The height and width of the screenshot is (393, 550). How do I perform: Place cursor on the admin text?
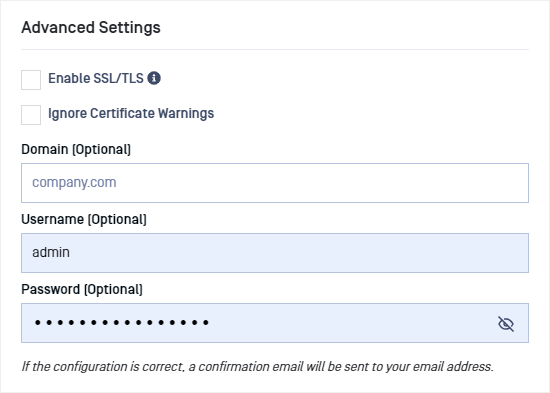[x=51, y=252]
